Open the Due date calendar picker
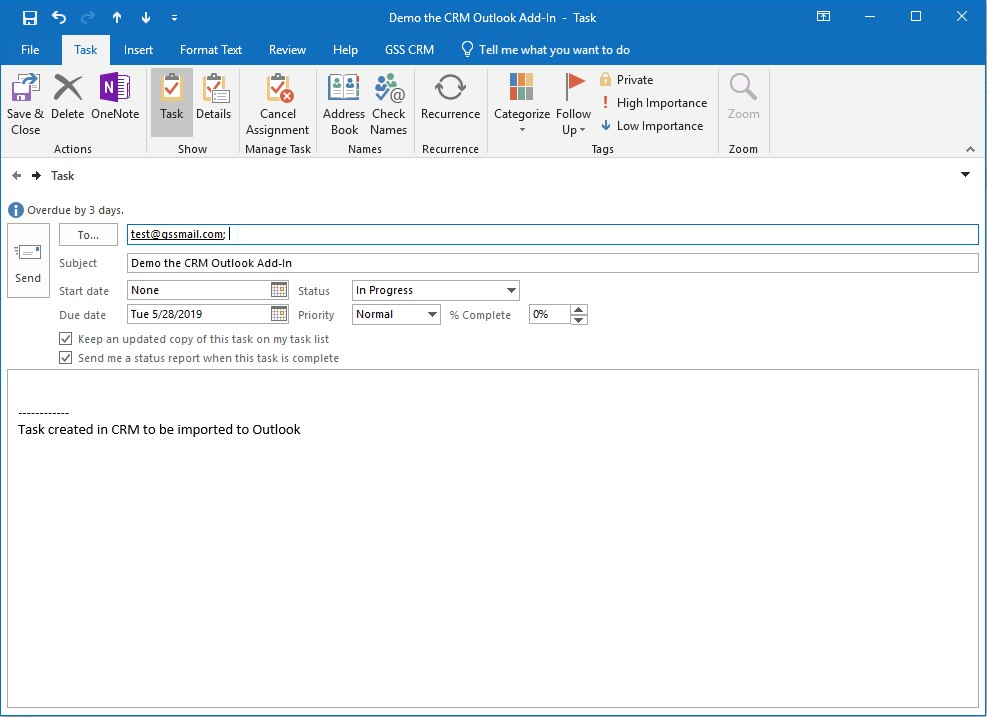The height and width of the screenshot is (717, 987). 279,314
